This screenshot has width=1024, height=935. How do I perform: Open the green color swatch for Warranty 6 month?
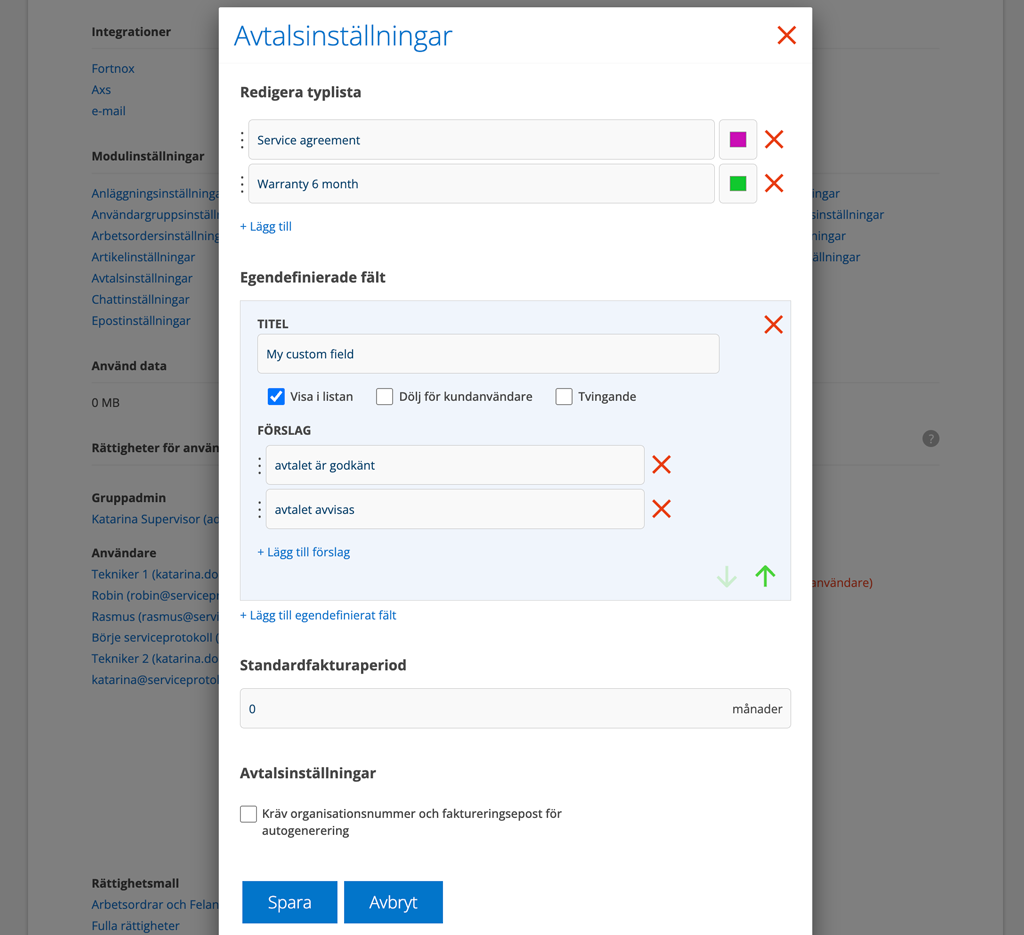click(738, 184)
